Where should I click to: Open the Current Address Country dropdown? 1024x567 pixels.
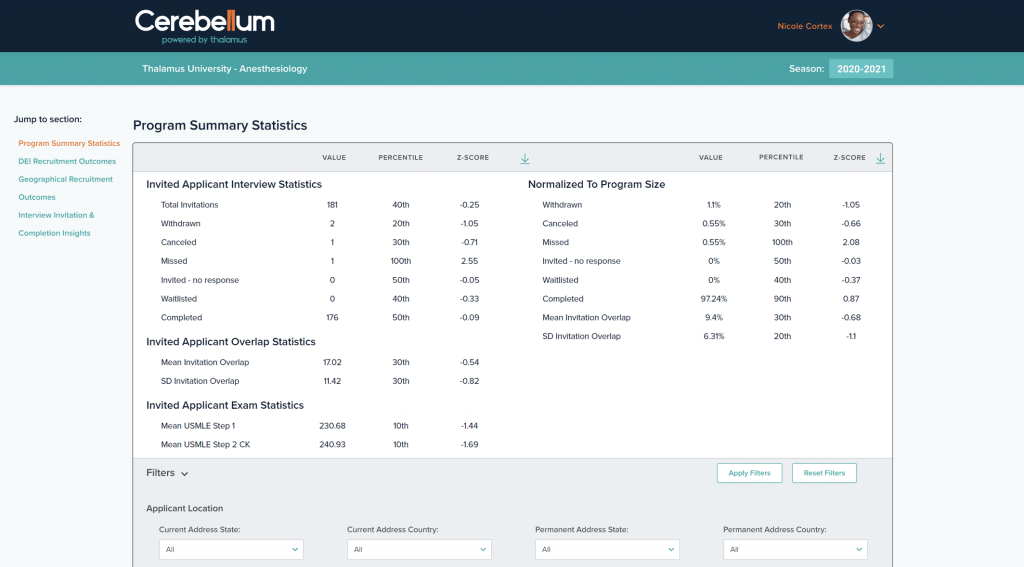(x=419, y=549)
